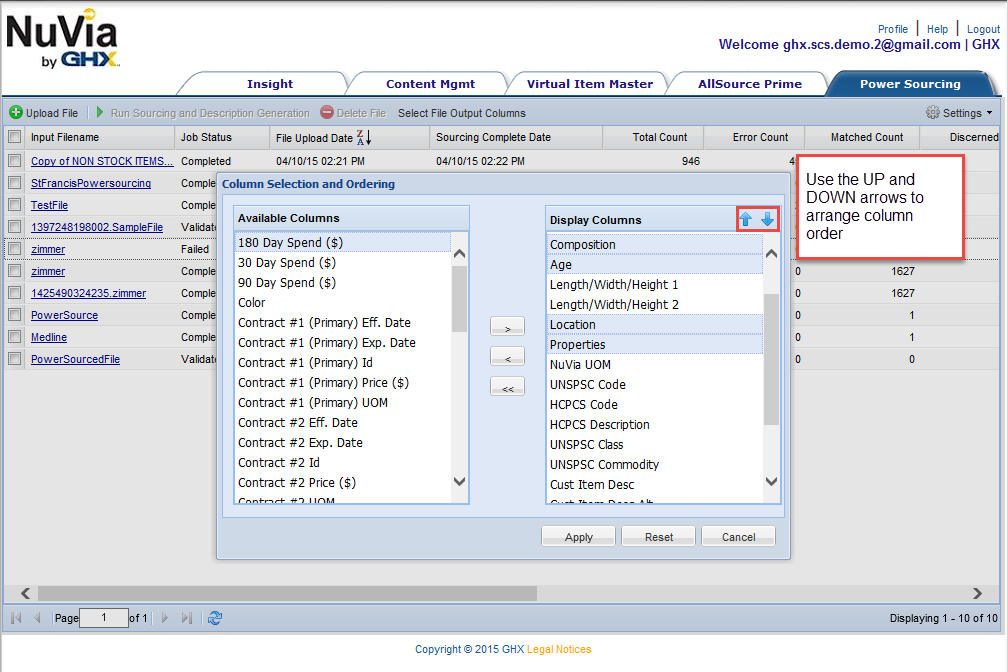Click the refresh icon in paging bar

coord(215,617)
